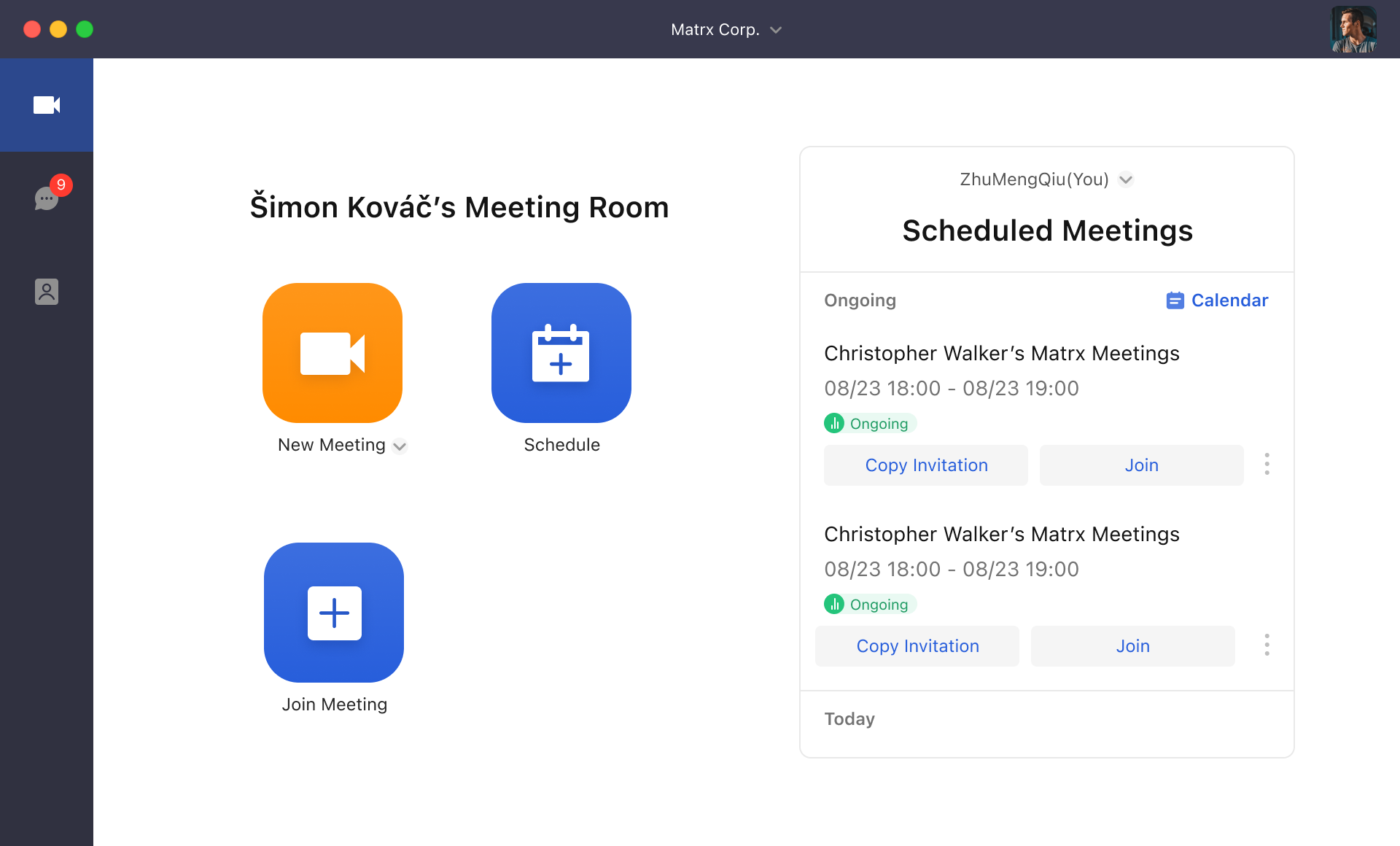Screen dimensions: 1400x846
Task: Click the orange New Meeting camera icon
Action: coord(332,353)
